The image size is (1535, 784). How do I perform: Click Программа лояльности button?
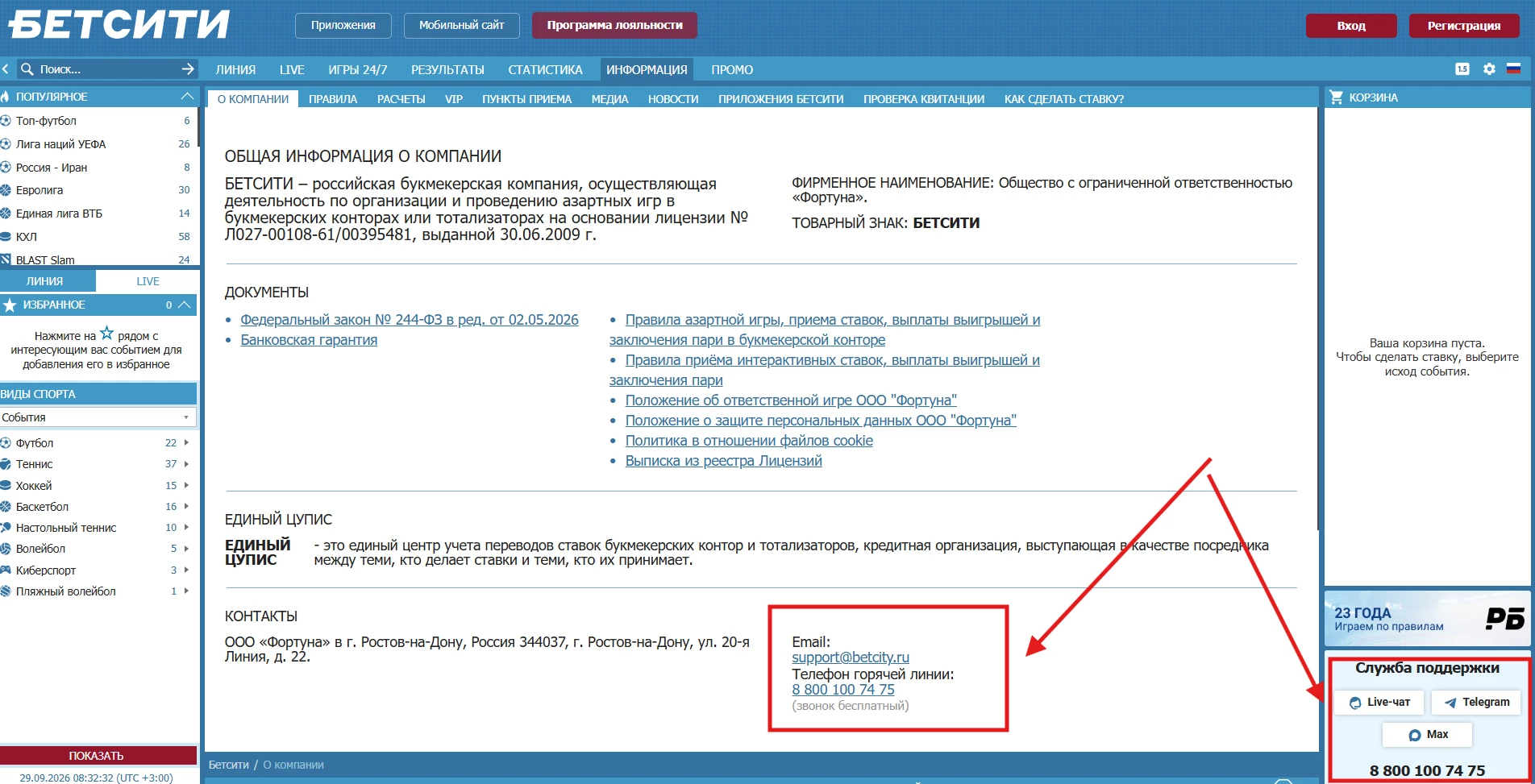coord(614,25)
